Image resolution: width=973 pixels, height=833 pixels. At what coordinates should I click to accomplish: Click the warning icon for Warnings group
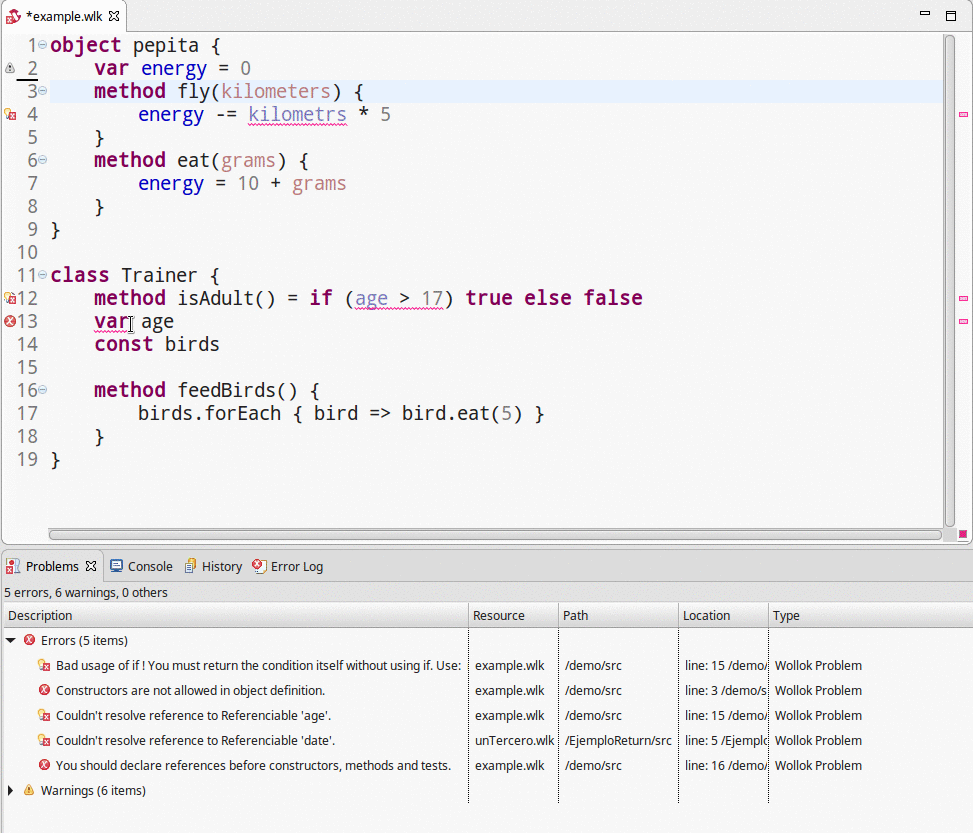29,790
